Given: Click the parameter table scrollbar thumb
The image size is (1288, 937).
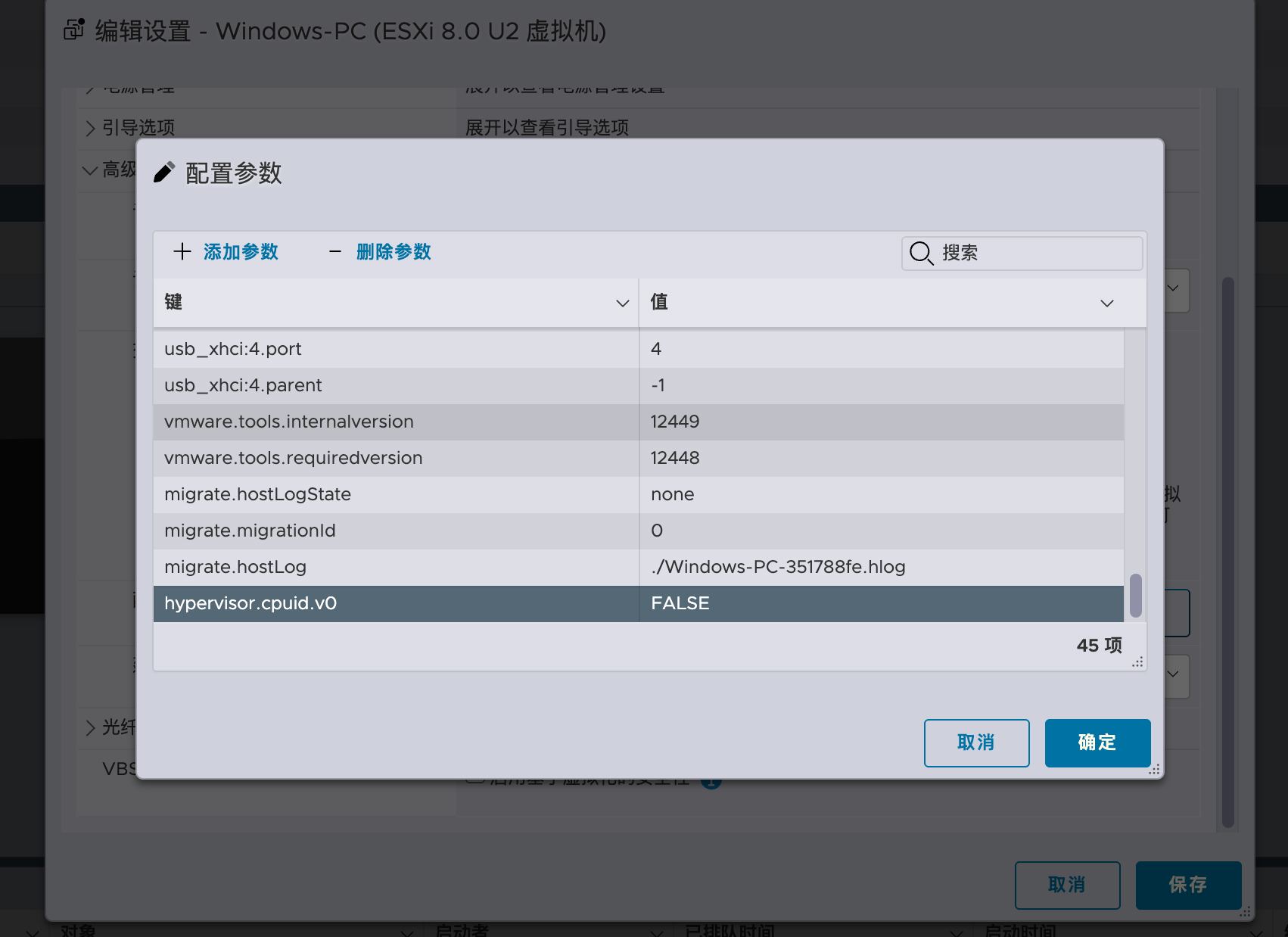Looking at the screenshot, I should (x=1135, y=596).
